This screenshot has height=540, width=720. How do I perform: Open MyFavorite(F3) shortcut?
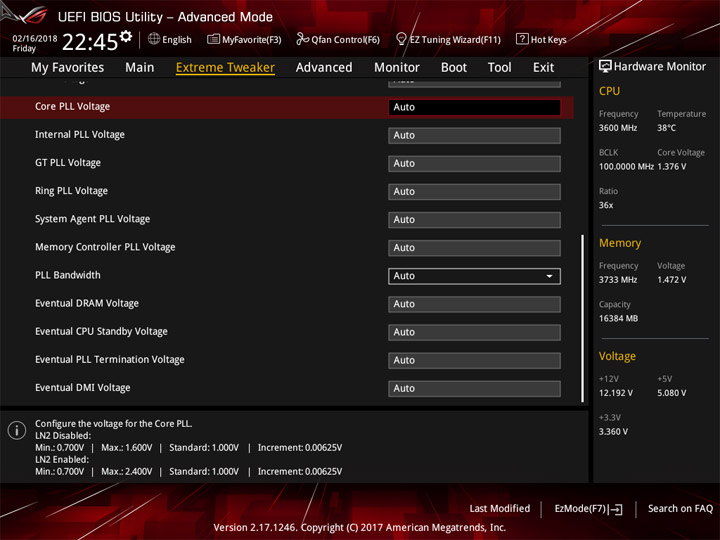click(244, 39)
